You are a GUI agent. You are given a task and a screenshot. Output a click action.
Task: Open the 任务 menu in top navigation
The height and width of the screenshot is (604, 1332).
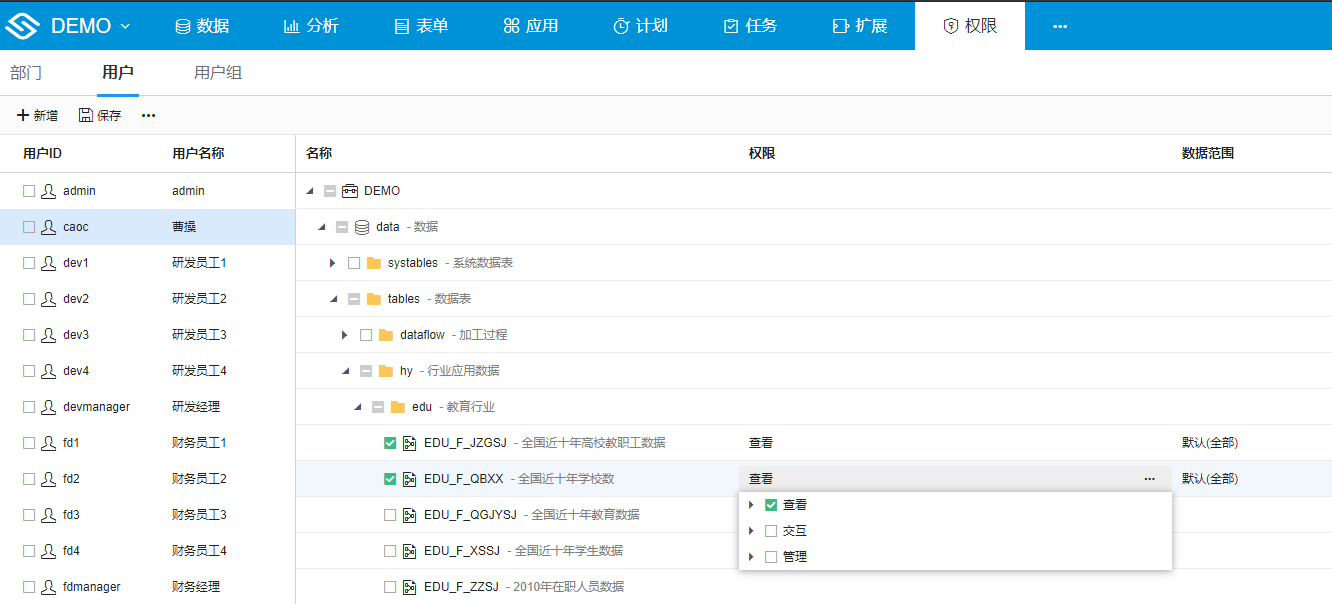point(750,25)
